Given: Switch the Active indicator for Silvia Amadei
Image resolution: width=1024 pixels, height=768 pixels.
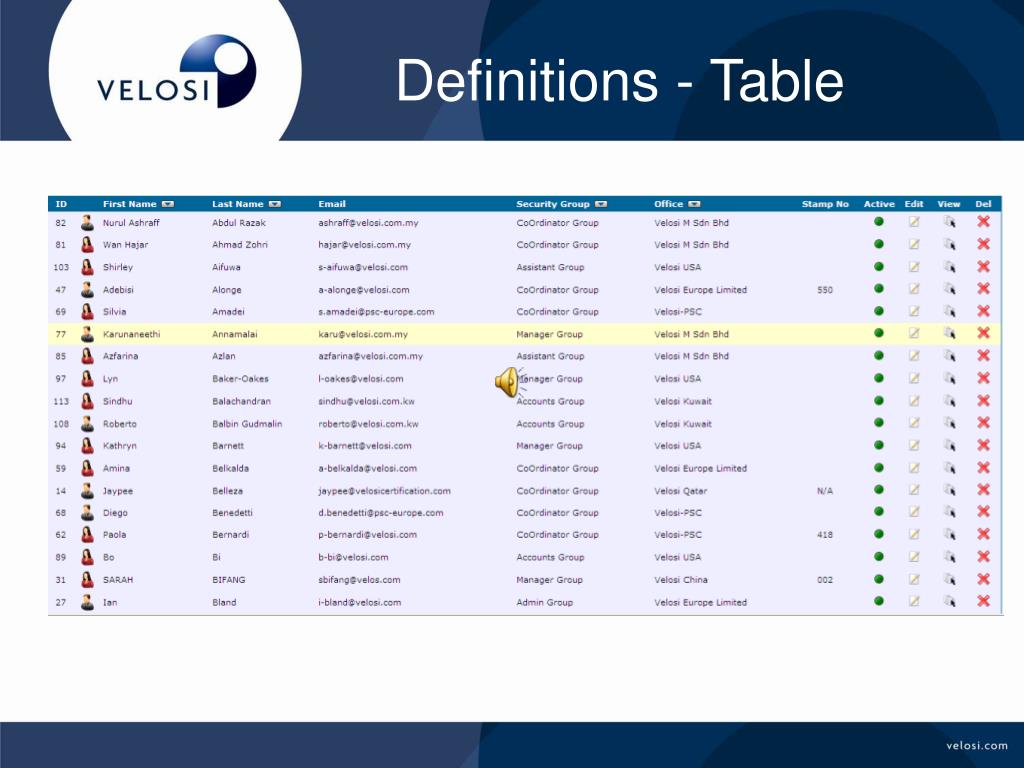Looking at the screenshot, I should [x=879, y=311].
